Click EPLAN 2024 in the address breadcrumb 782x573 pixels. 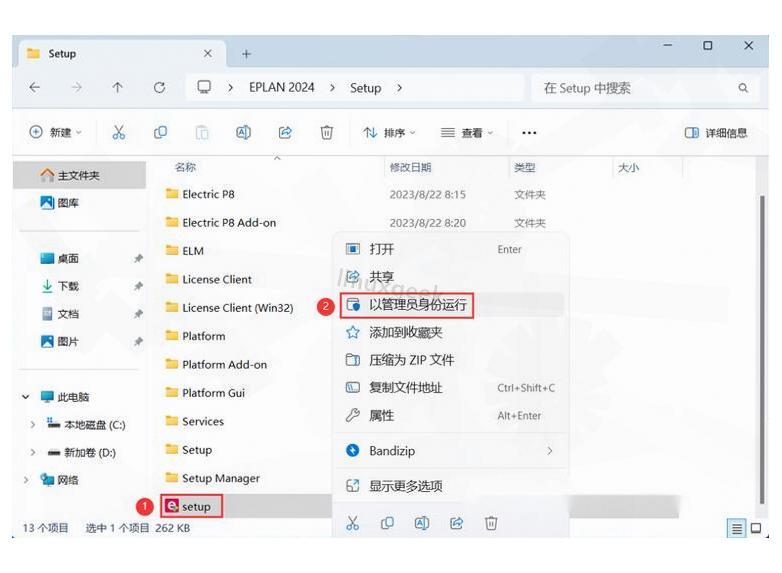coord(280,88)
